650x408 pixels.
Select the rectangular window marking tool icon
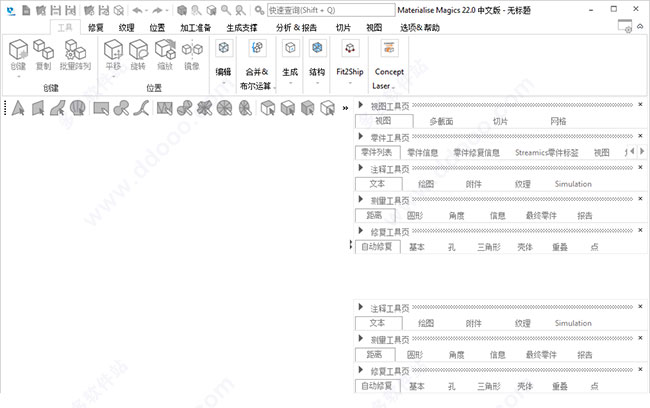pyautogui.click(x=101, y=108)
